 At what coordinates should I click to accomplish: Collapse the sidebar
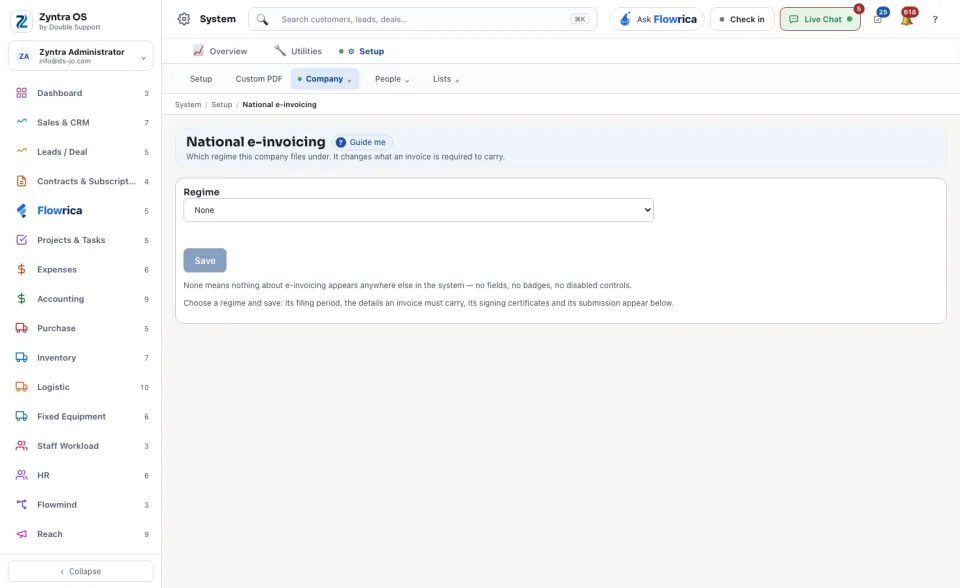(81, 571)
